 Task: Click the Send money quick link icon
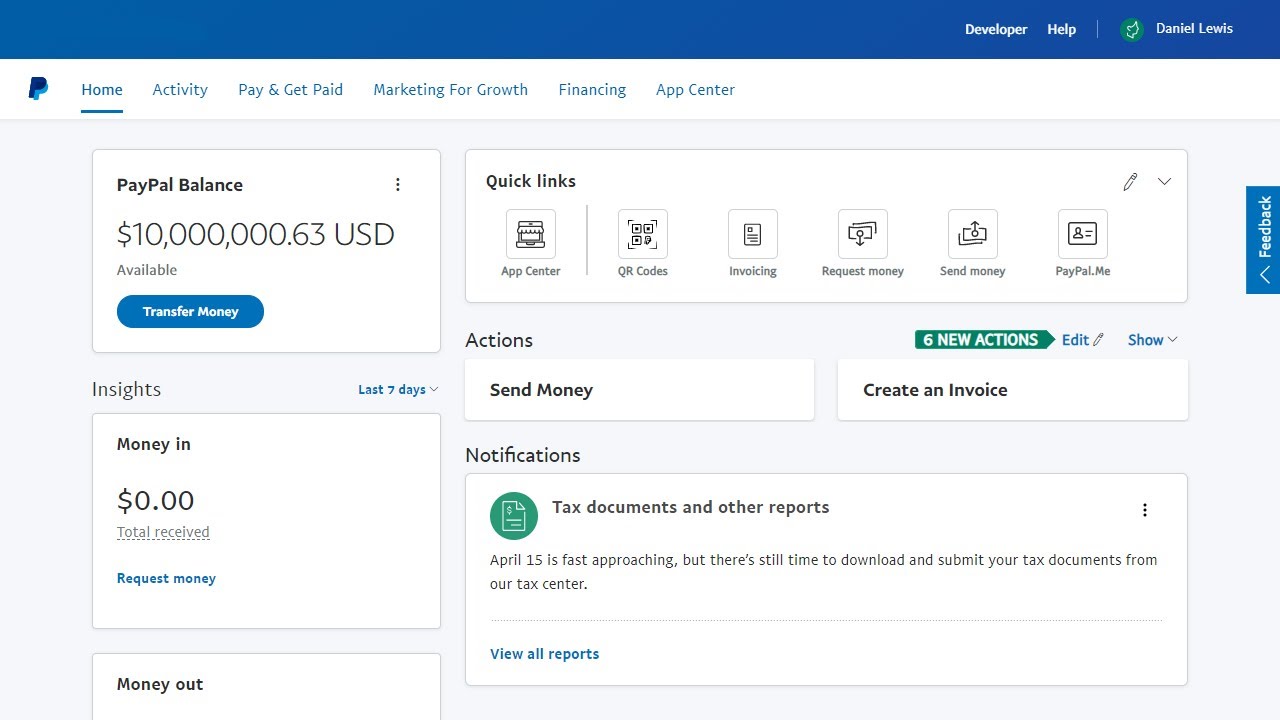pyautogui.click(x=973, y=234)
